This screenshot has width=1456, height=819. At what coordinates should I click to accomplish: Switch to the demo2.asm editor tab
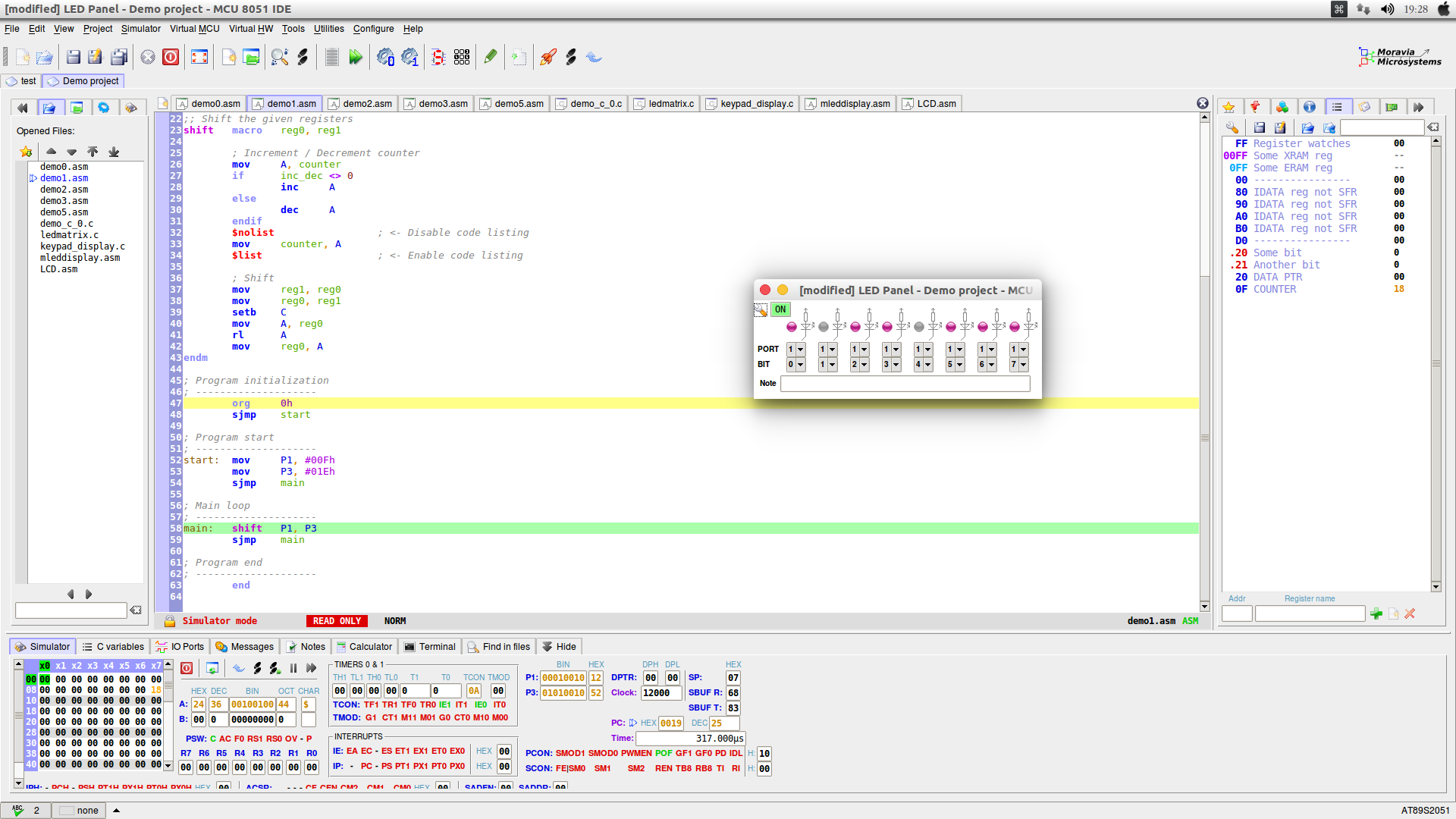[x=361, y=104]
